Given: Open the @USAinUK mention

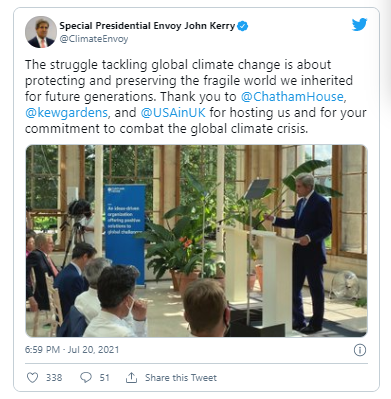Looking at the screenshot, I should point(173,113).
